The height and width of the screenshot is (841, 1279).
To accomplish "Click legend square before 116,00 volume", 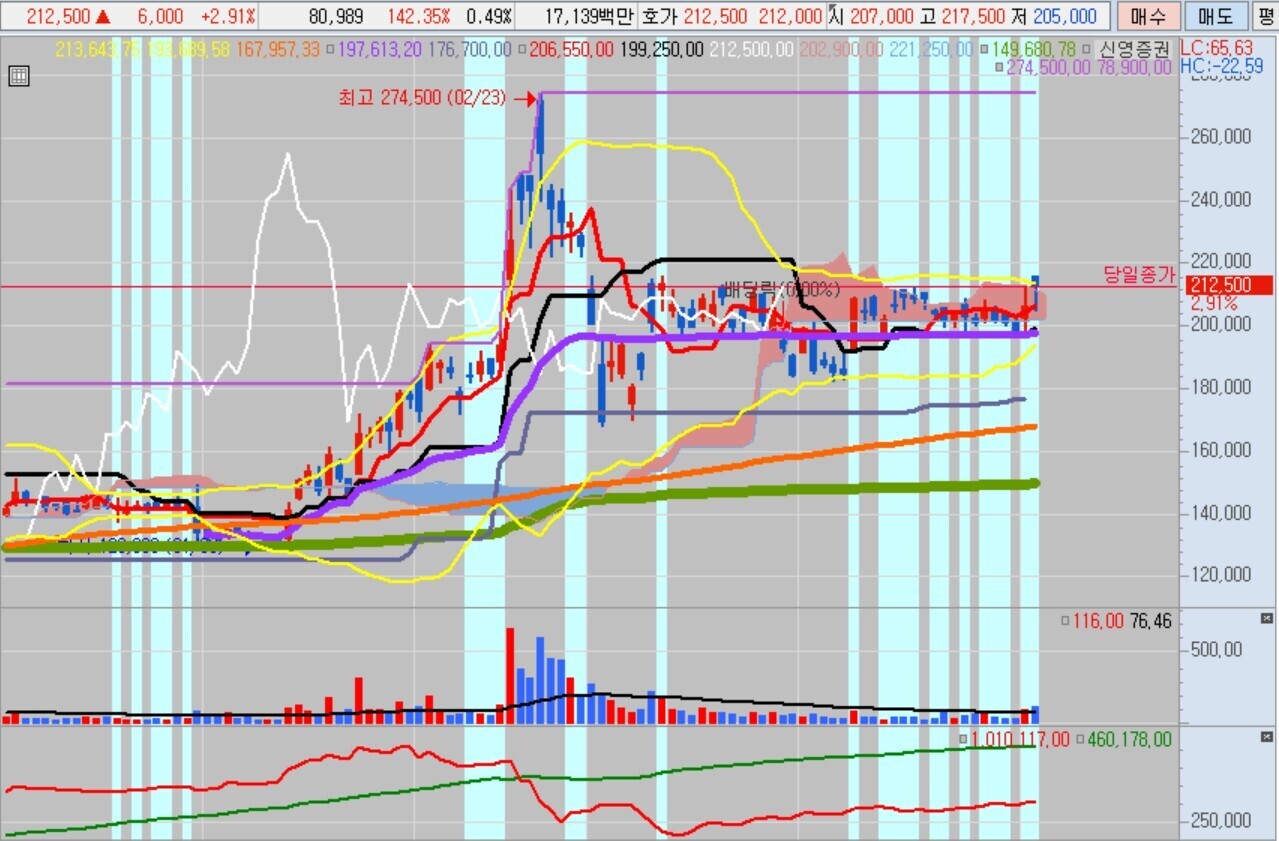I will coord(1066,621).
